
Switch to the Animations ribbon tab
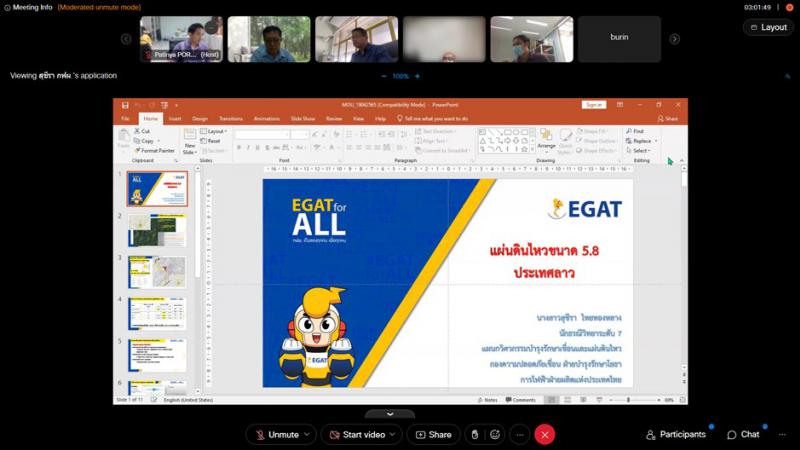click(x=267, y=118)
